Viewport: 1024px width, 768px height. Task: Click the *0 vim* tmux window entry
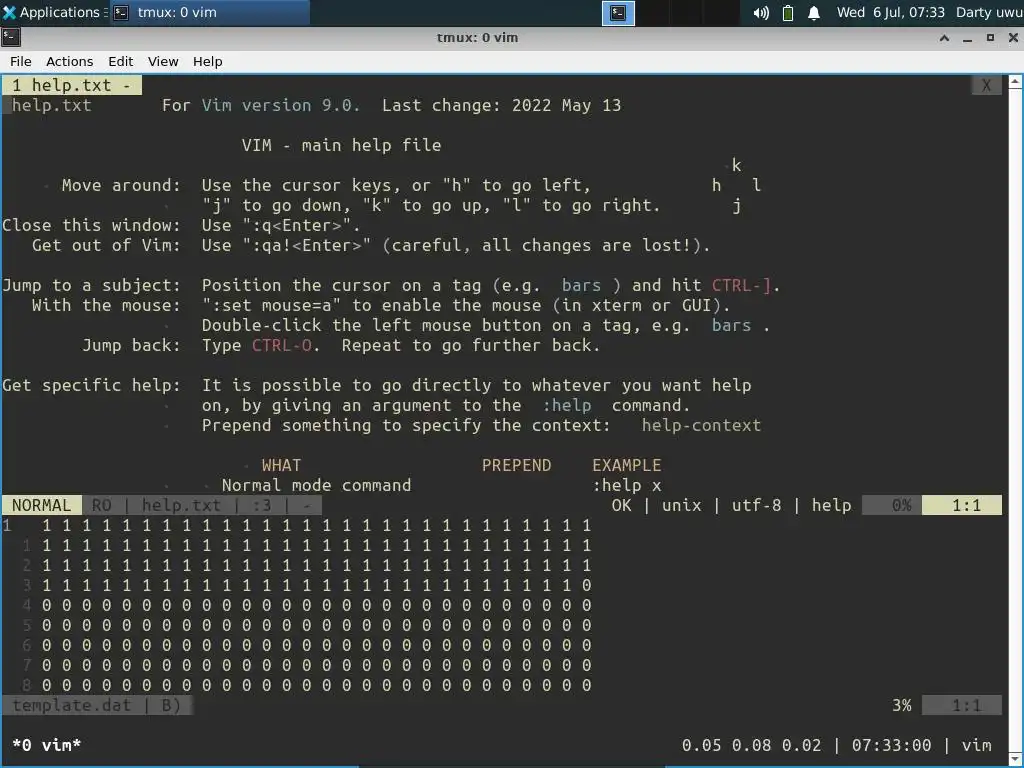click(46, 745)
